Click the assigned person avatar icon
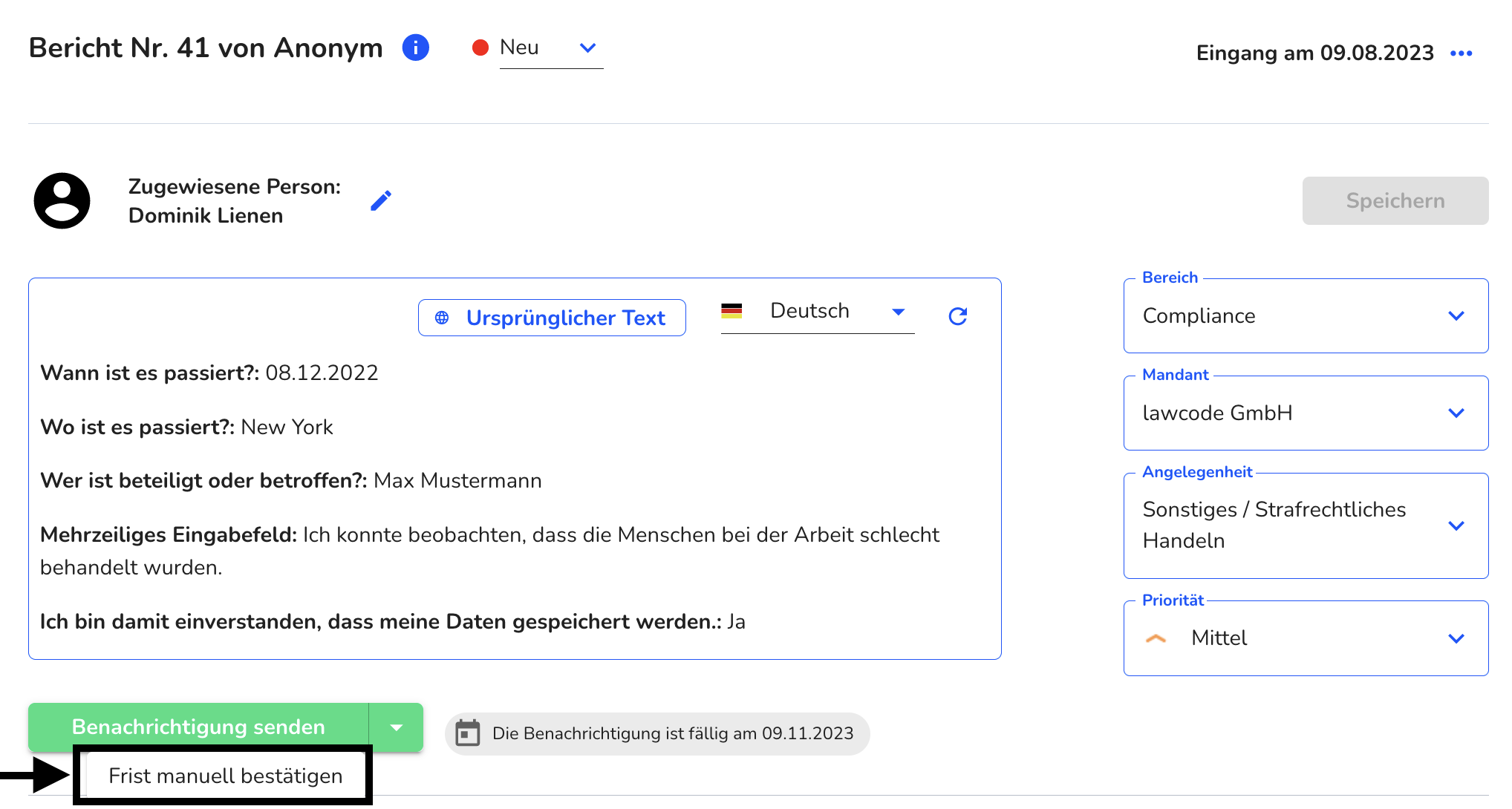 [x=62, y=200]
